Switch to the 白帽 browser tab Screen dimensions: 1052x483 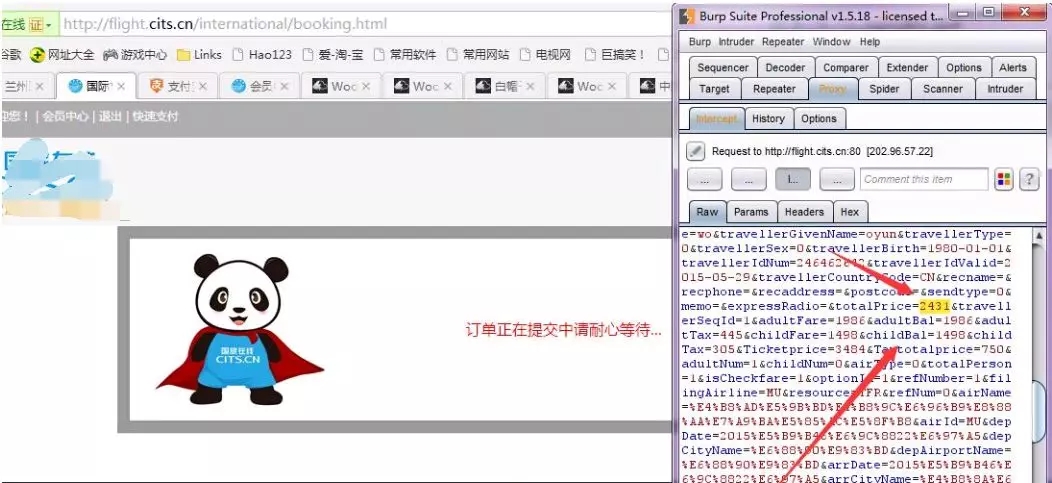(x=505, y=87)
